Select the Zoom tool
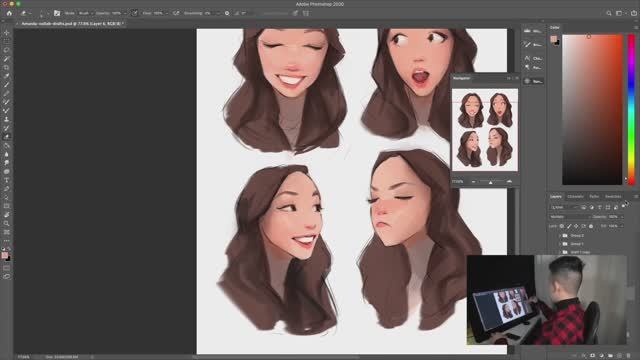Image resolution: width=640 pixels, height=360 pixels. 6,223
